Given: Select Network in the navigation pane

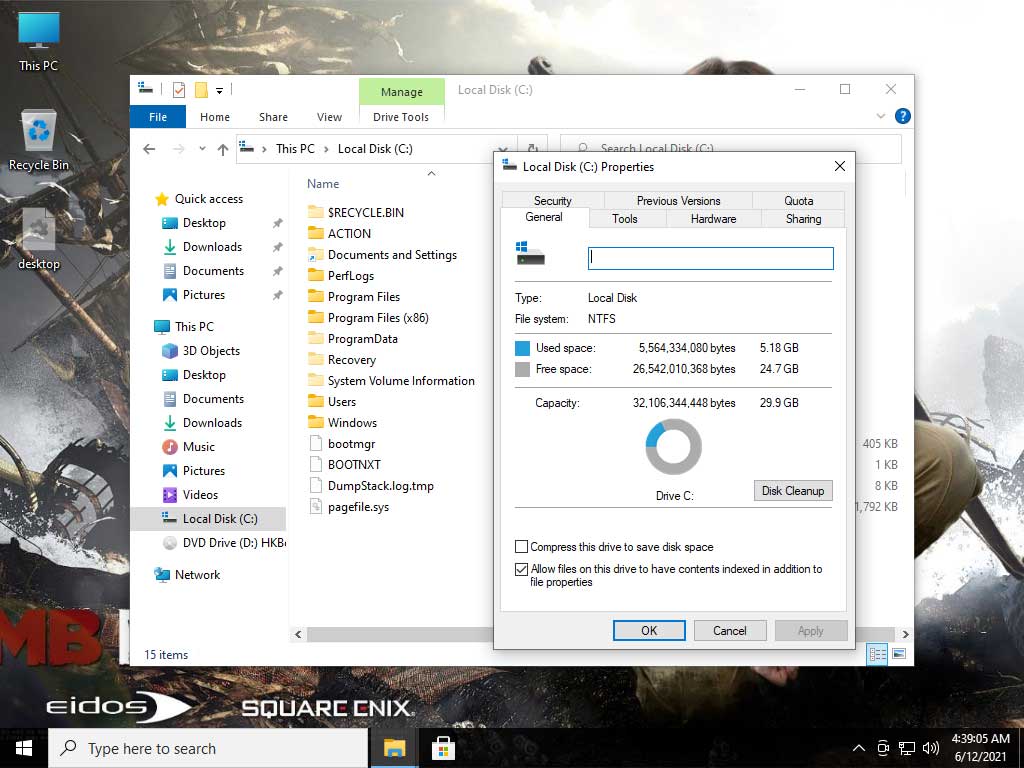Looking at the screenshot, I should [x=197, y=575].
